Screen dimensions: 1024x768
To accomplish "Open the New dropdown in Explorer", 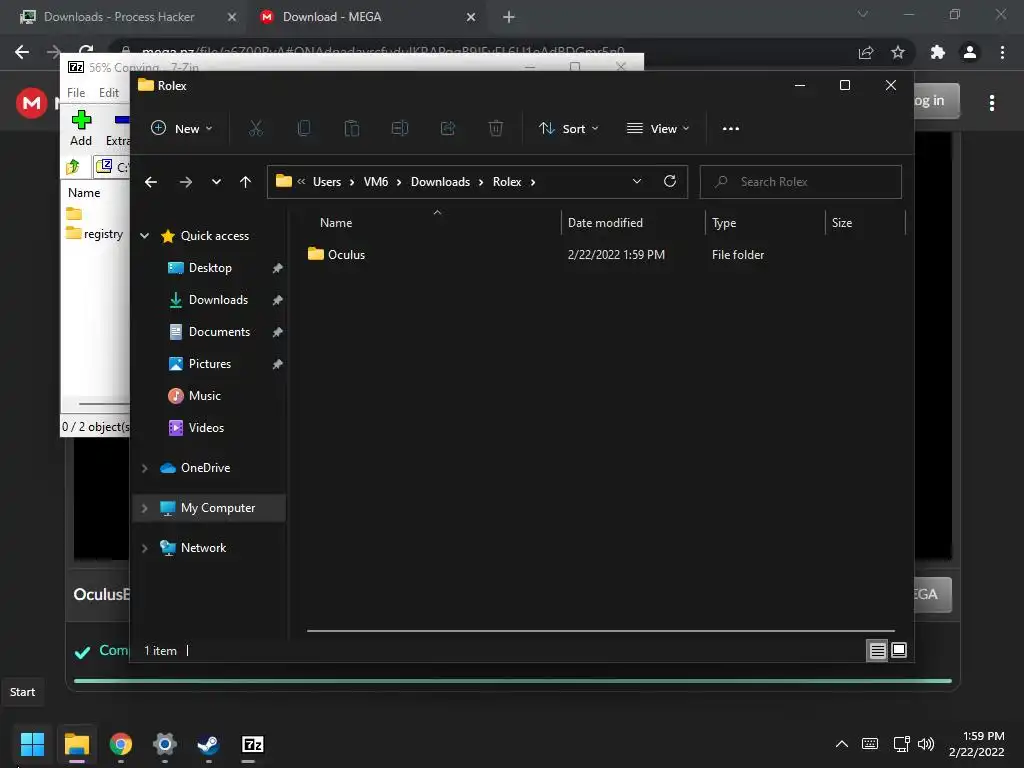I will click(182, 129).
